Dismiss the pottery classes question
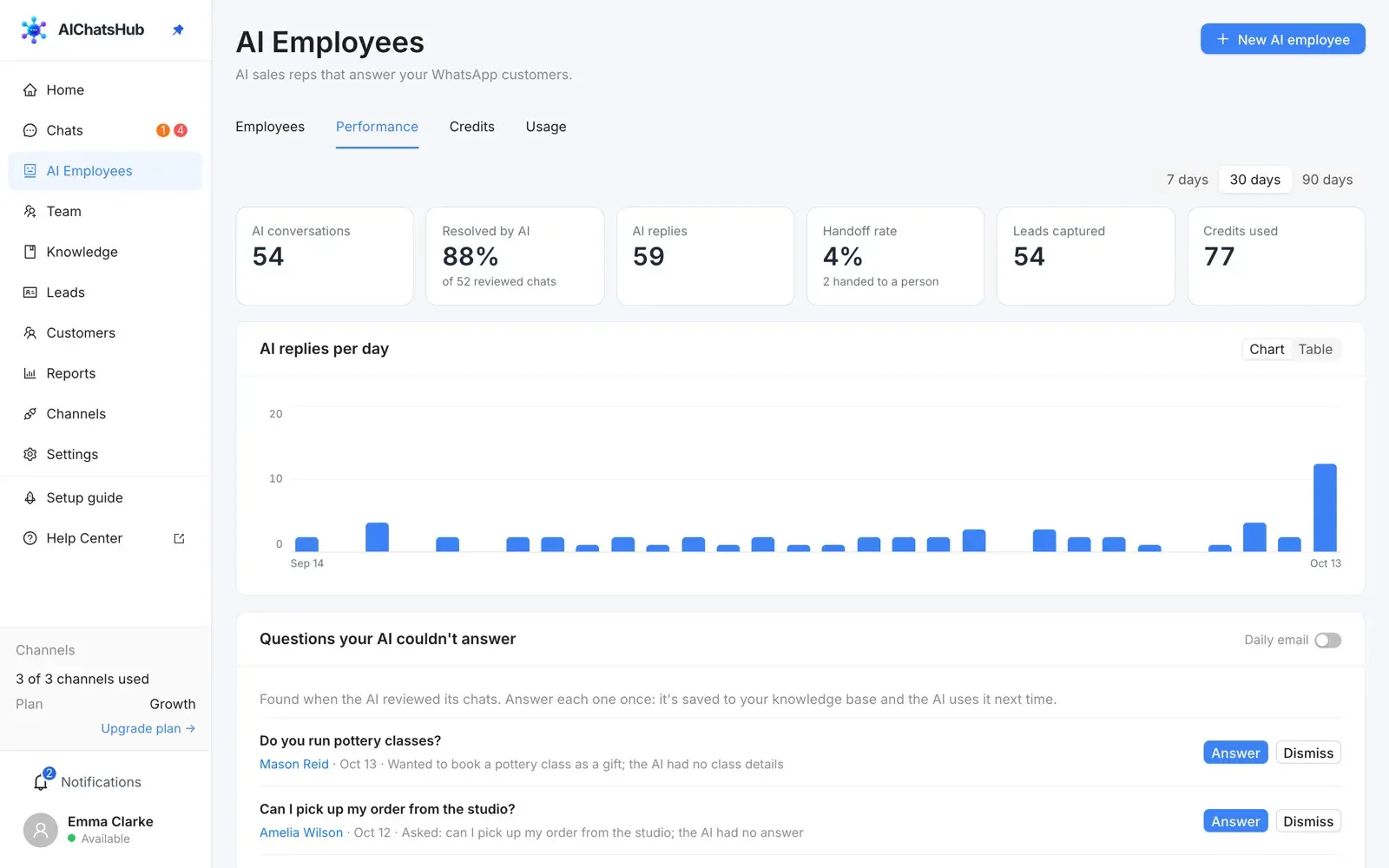This screenshot has width=1389, height=868. [x=1308, y=753]
